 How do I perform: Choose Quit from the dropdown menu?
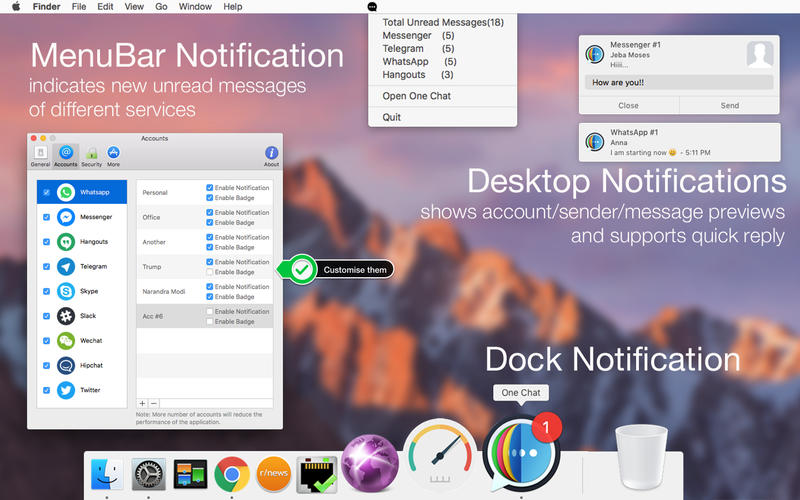pyautogui.click(x=391, y=117)
